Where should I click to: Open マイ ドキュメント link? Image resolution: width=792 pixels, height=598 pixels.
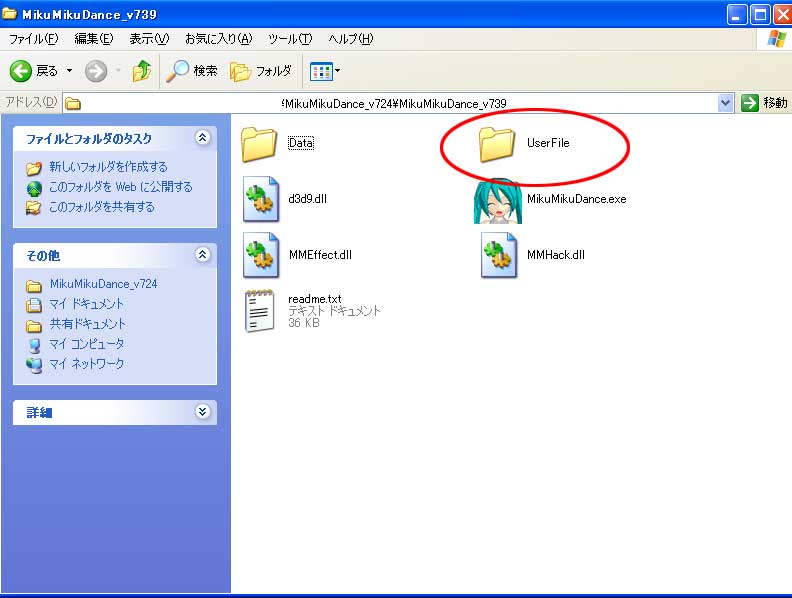click(x=86, y=304)
